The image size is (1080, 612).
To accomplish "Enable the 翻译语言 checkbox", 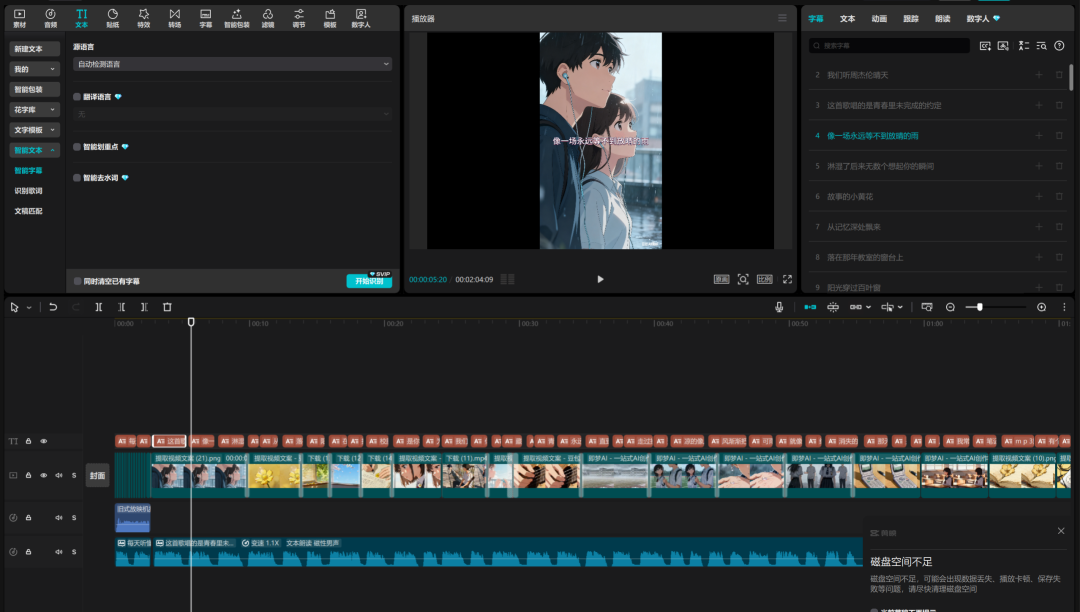I will (77, 97).
